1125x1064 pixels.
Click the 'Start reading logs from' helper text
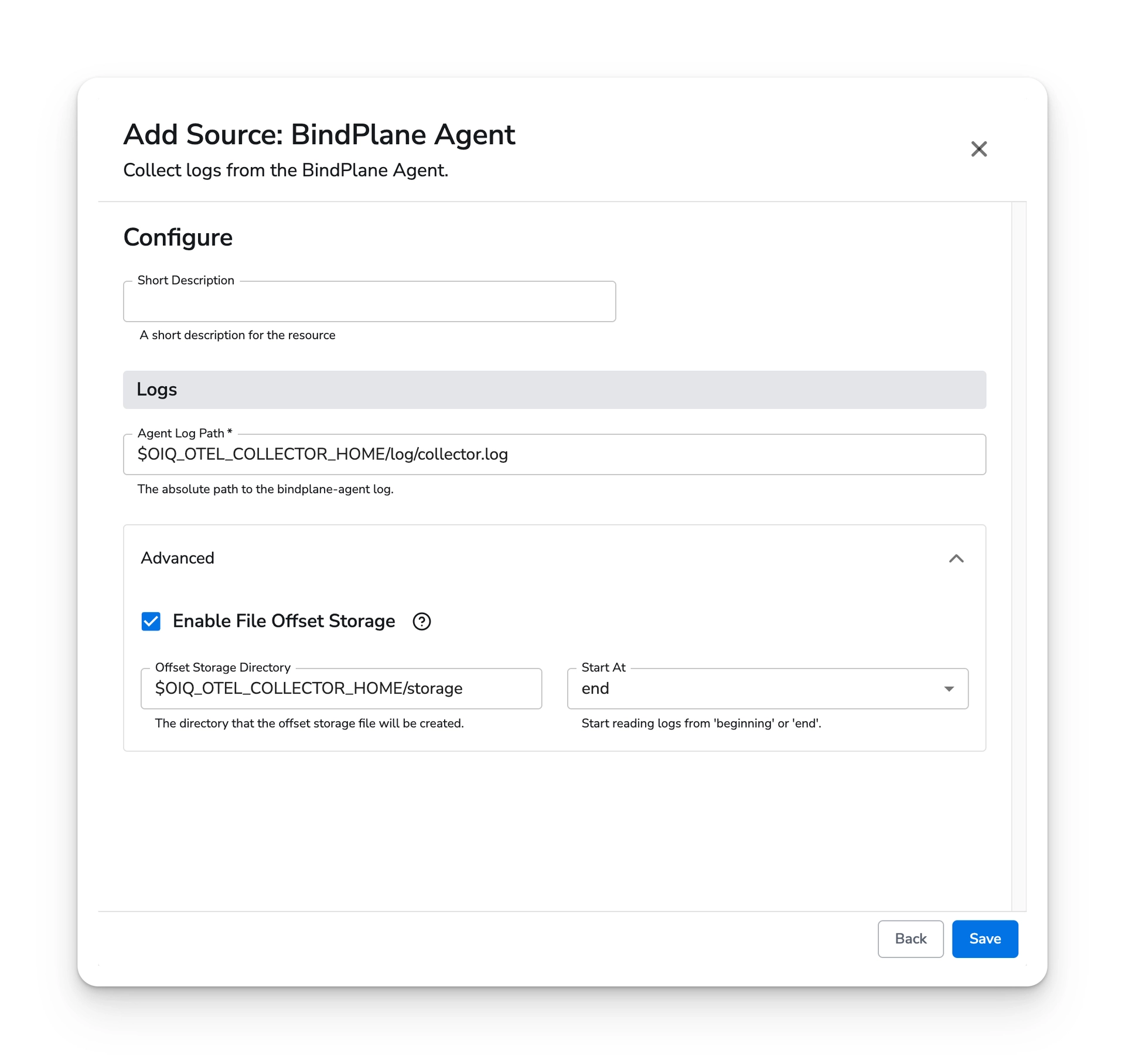(x=701, y=724)
